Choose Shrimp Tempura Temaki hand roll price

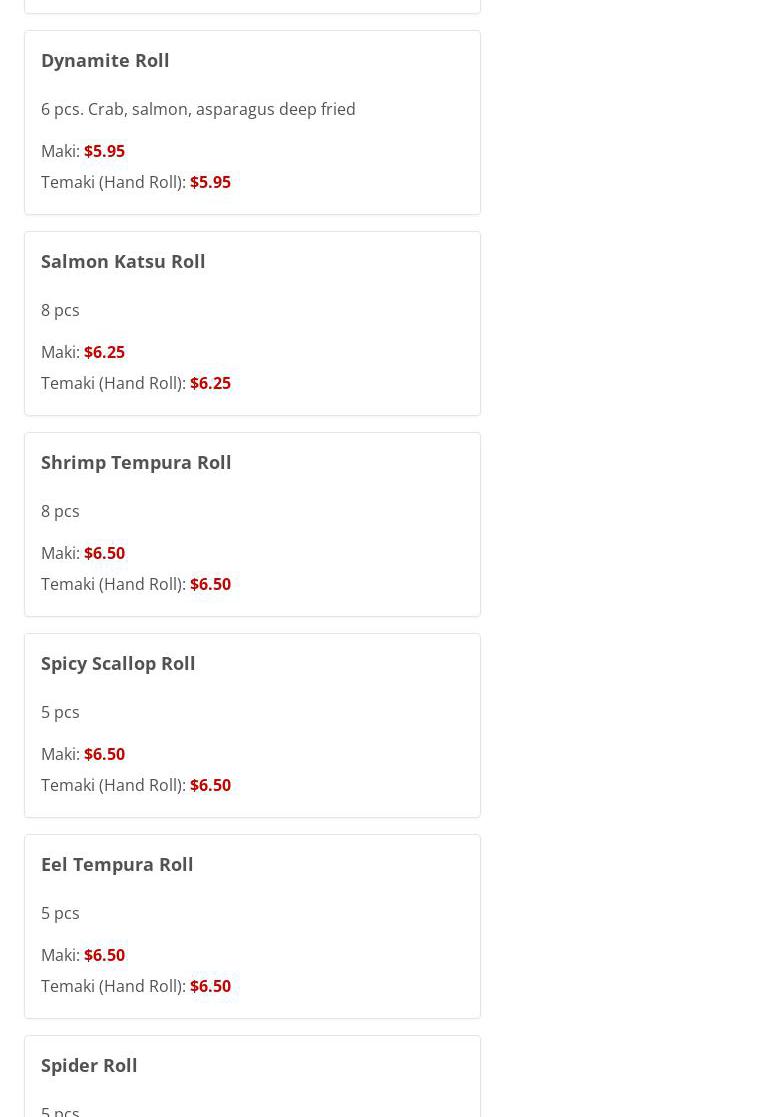coord(210,584)
